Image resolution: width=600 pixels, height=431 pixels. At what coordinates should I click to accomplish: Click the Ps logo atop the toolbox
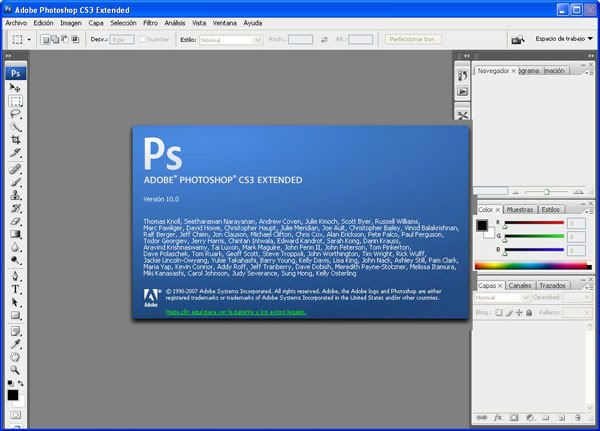pyautogui.click(x=16, y=73)
